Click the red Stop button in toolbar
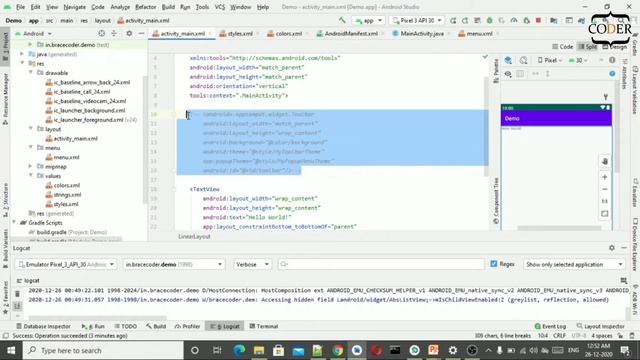 pos(538,20)
